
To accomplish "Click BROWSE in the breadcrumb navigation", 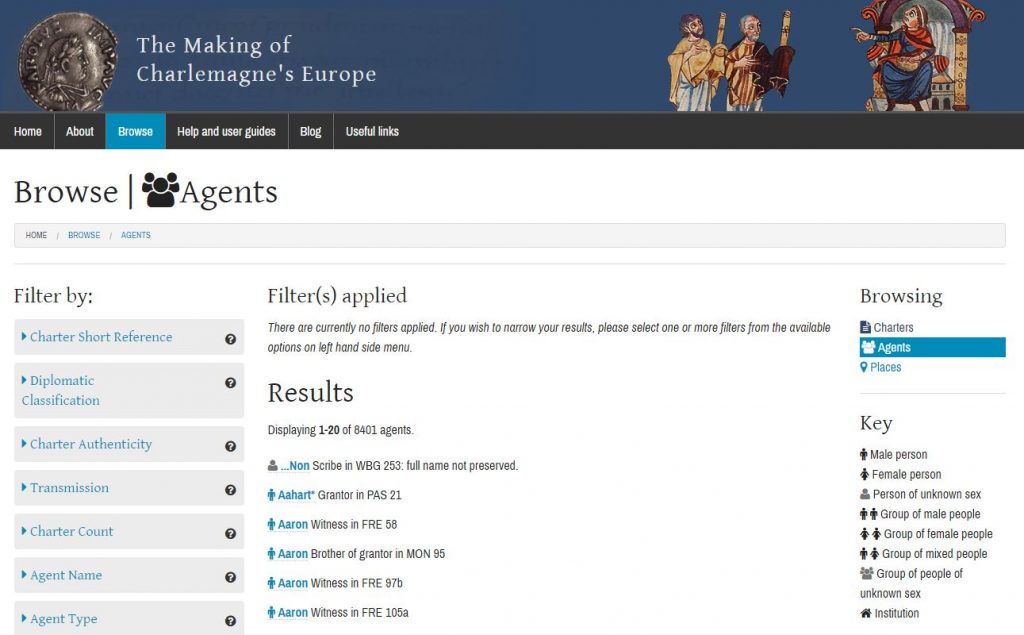I will (84, 235).
